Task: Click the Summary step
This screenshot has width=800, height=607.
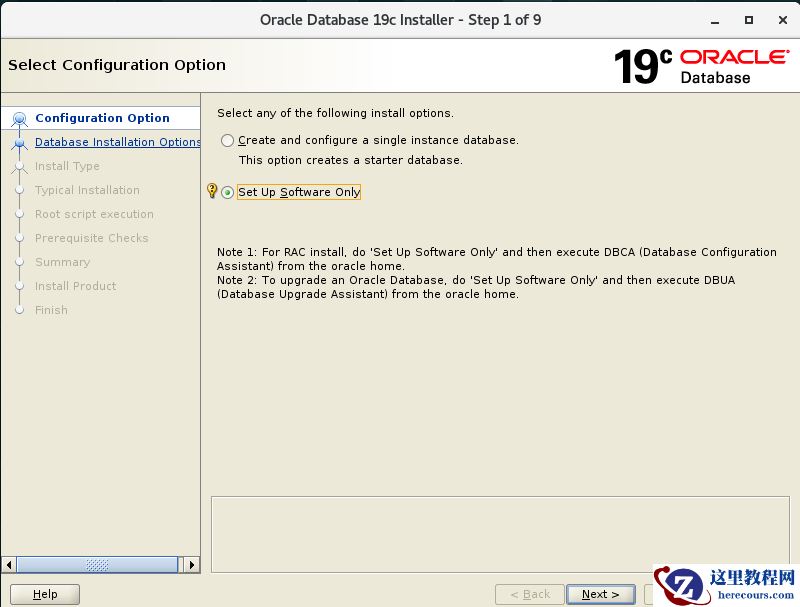Action: point(63,262)
